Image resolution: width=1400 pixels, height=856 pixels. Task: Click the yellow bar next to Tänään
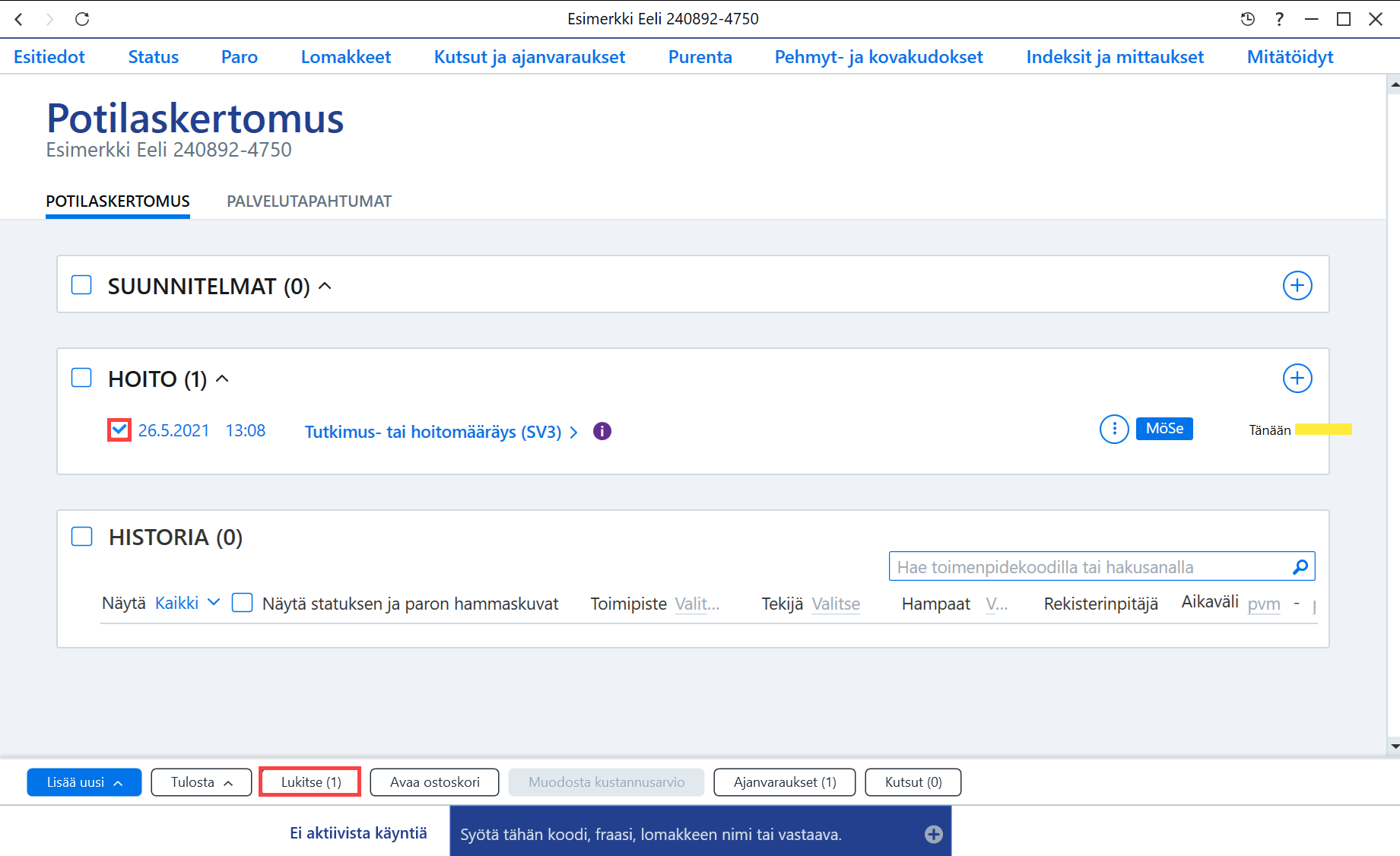click(1323, 430)
